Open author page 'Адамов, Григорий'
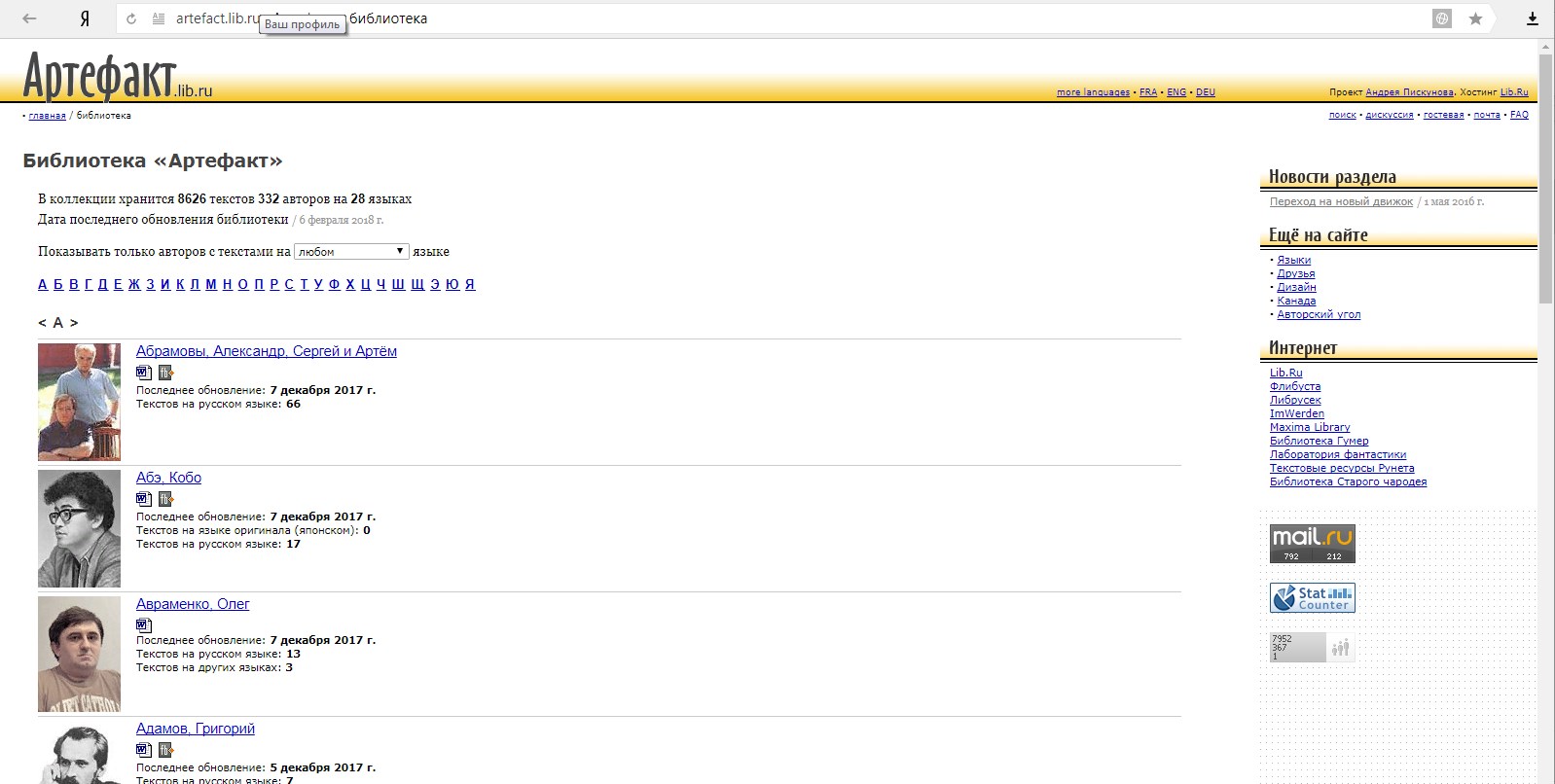1555x784 pixels. pyautogui.click(x=196, y=729)
